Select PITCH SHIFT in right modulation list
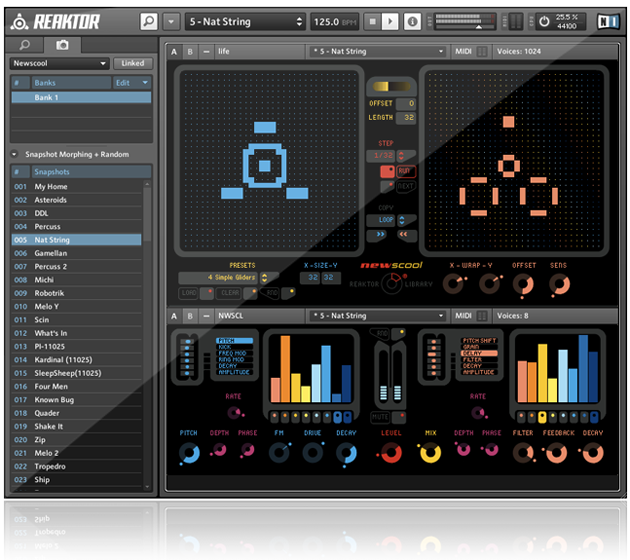 click(x=479, y=341)
